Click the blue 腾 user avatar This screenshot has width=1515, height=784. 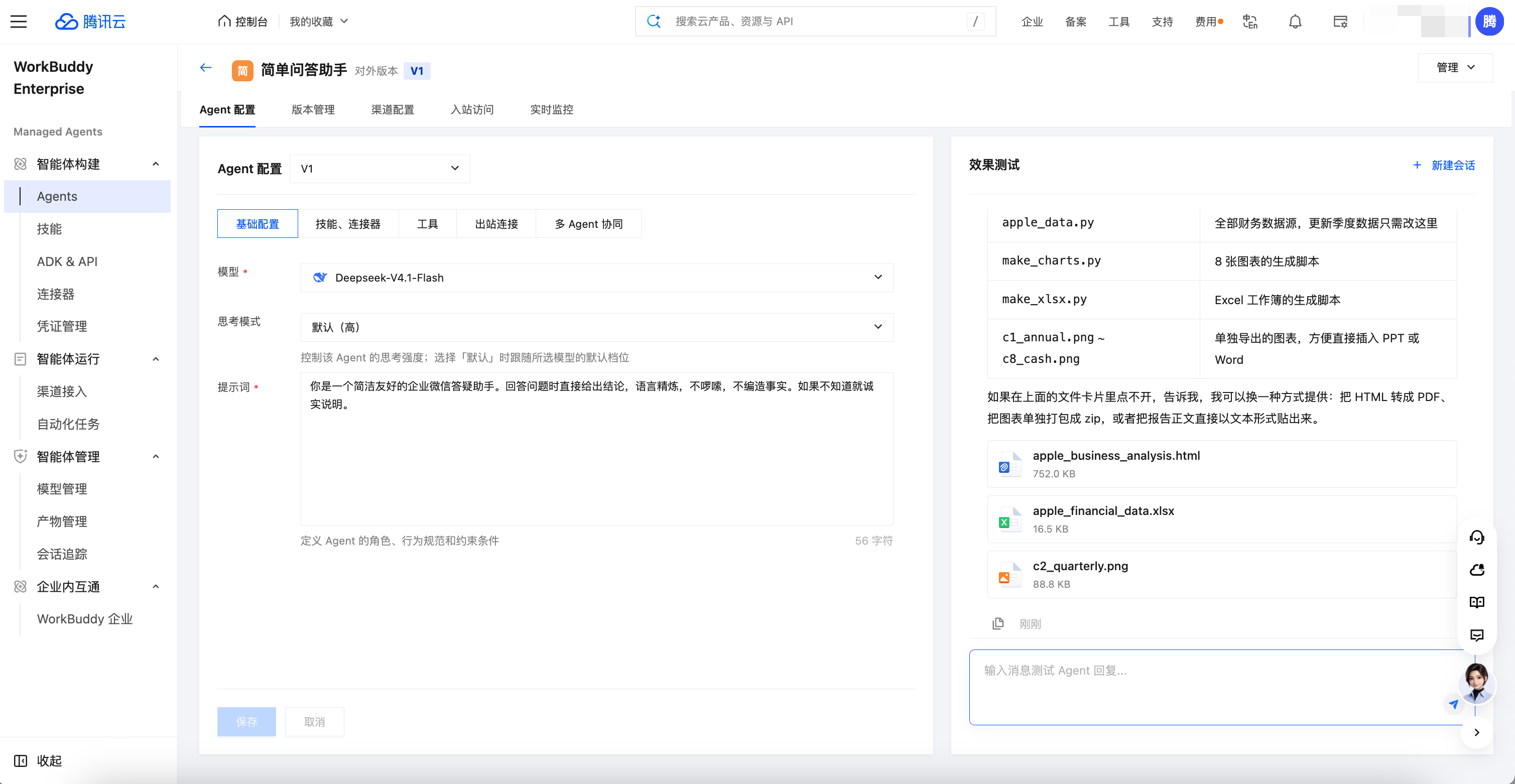1489,22
